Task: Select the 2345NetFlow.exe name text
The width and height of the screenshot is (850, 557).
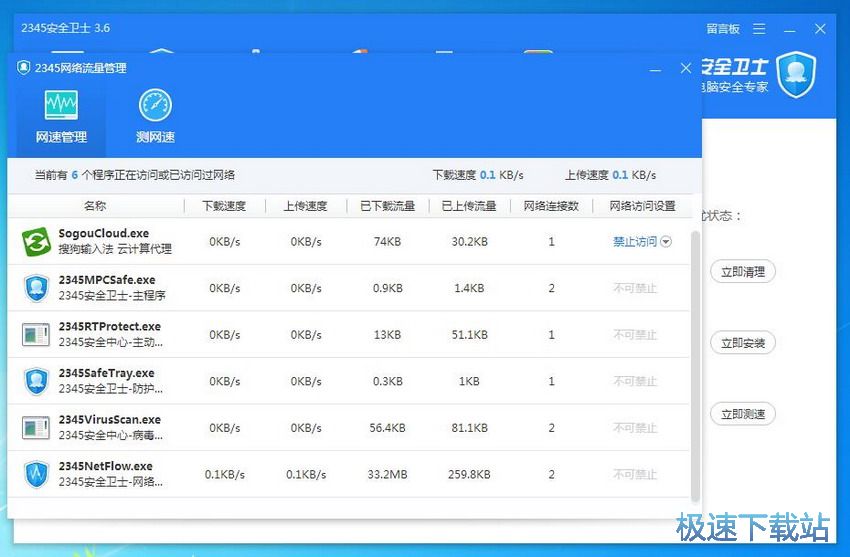Action: click(105, 467)
